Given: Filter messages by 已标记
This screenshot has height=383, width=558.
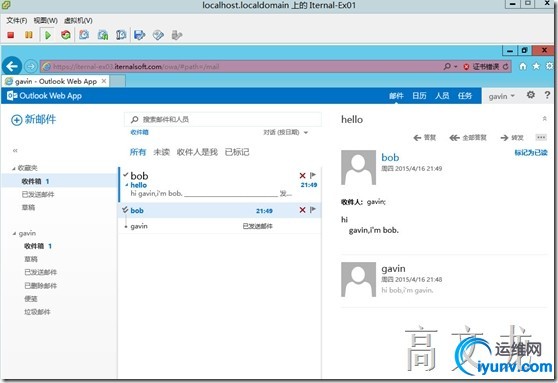Looking at the screenshot, I should click(237, 152).
